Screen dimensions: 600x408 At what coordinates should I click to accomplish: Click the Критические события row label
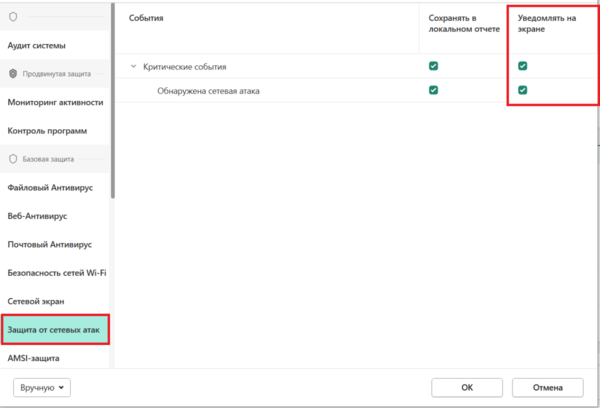click(x=184, y=67)
